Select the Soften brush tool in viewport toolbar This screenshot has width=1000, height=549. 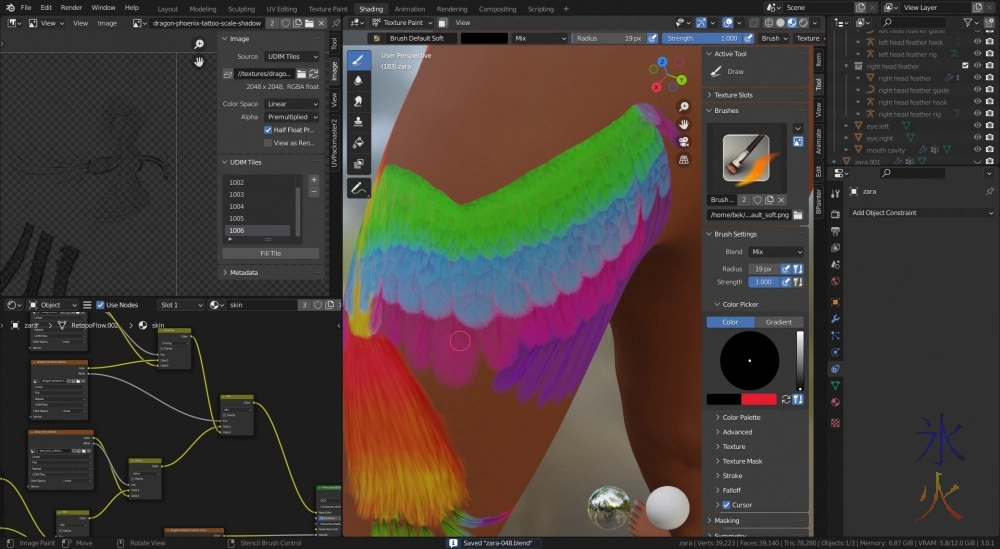point(359,80)
